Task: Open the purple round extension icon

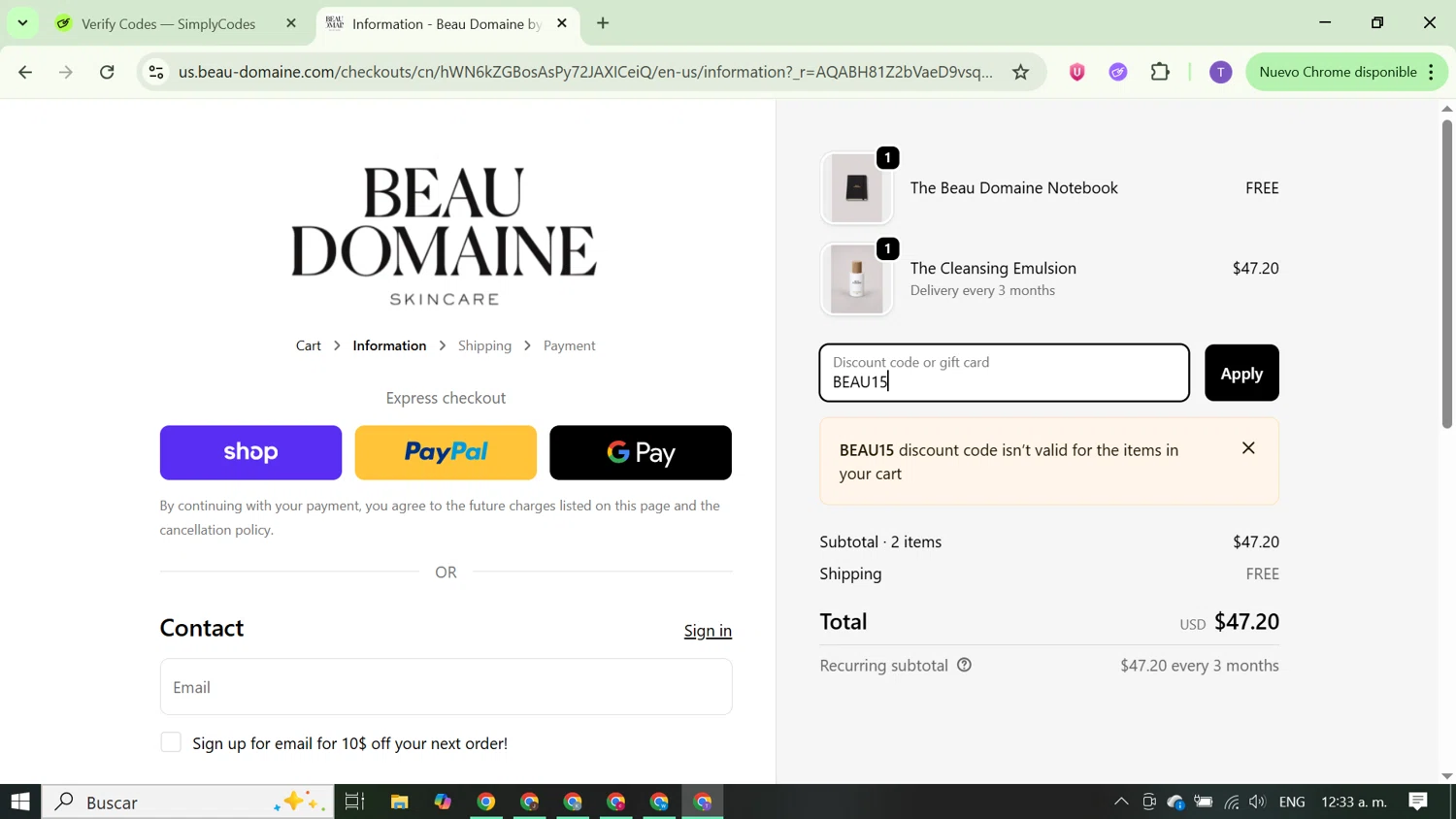Action: [x=1118, y=72]
